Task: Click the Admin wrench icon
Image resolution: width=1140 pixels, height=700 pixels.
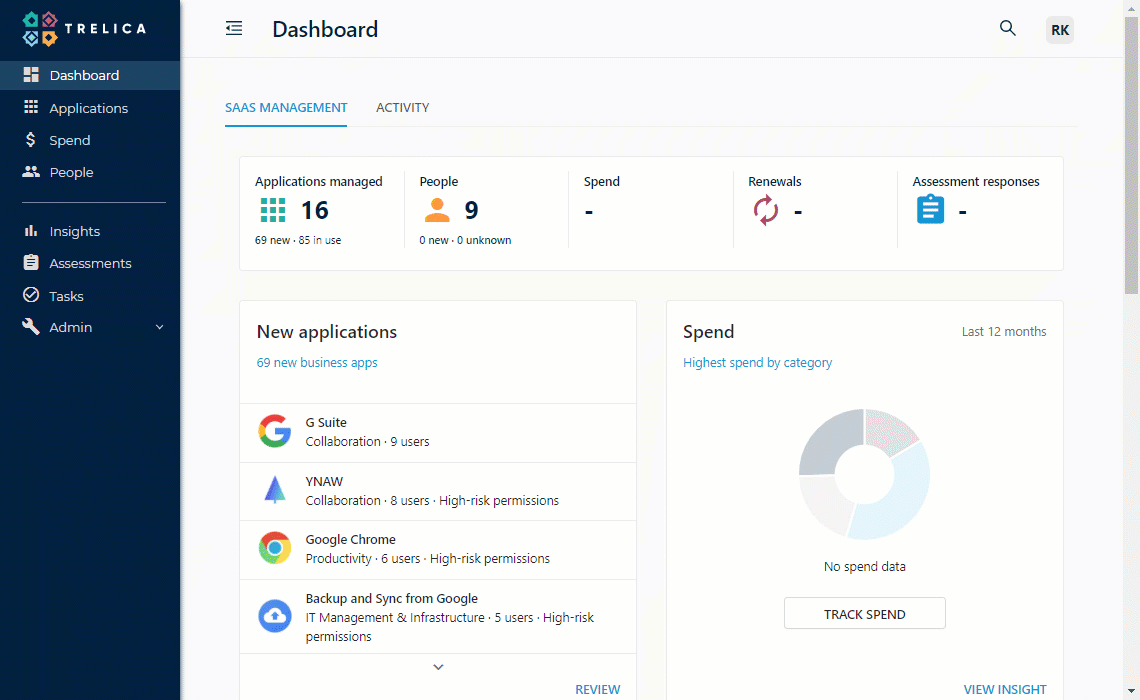Action: pyautogui.click(x=31, y=326)
